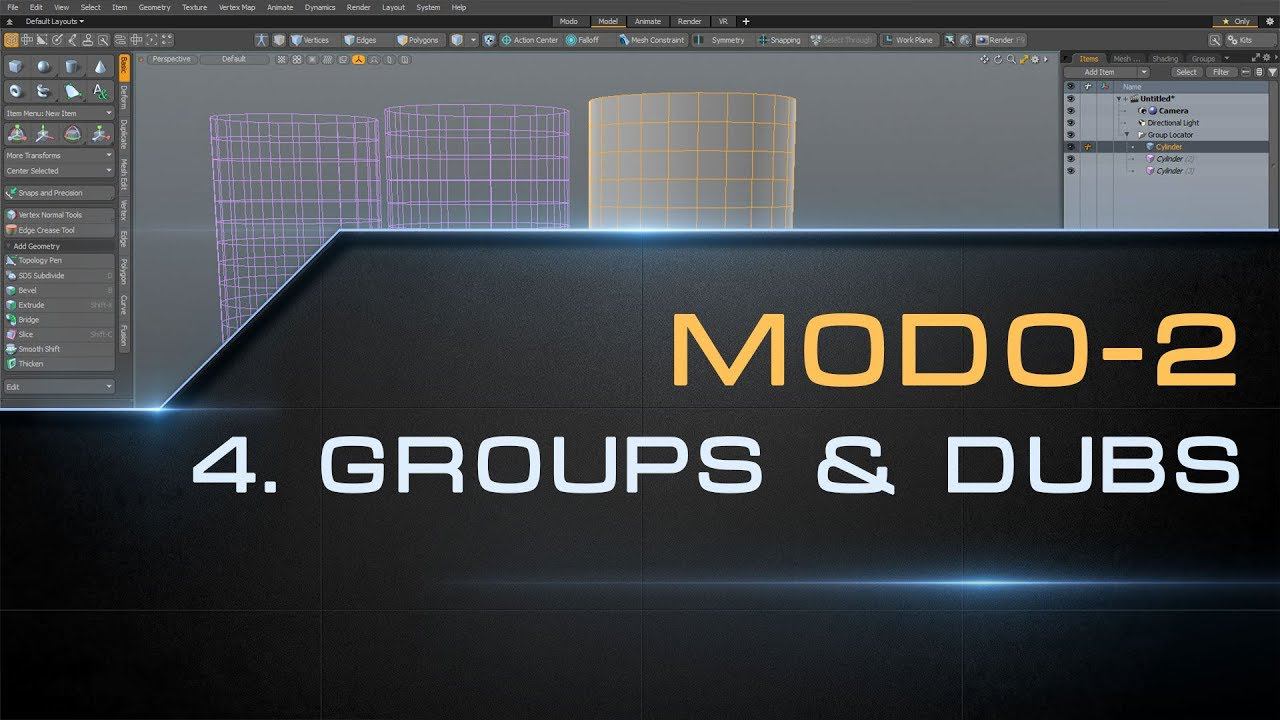Select the Text tool icon

pyautogui.click(x=101, y=91)
